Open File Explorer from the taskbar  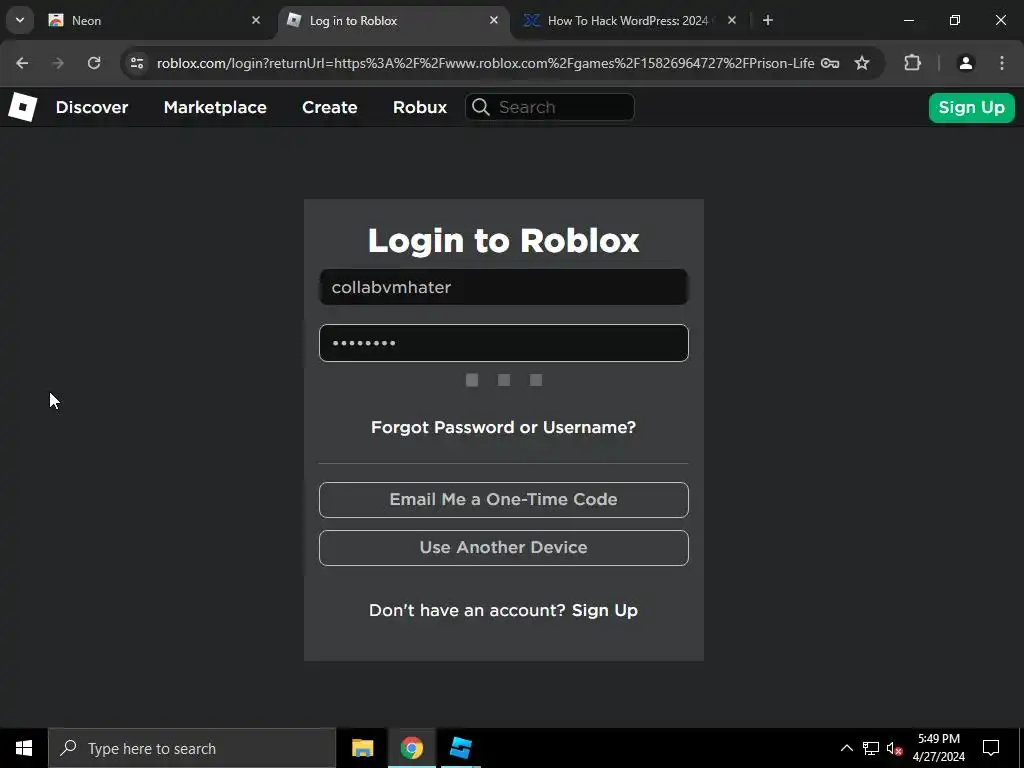(362, 748)
